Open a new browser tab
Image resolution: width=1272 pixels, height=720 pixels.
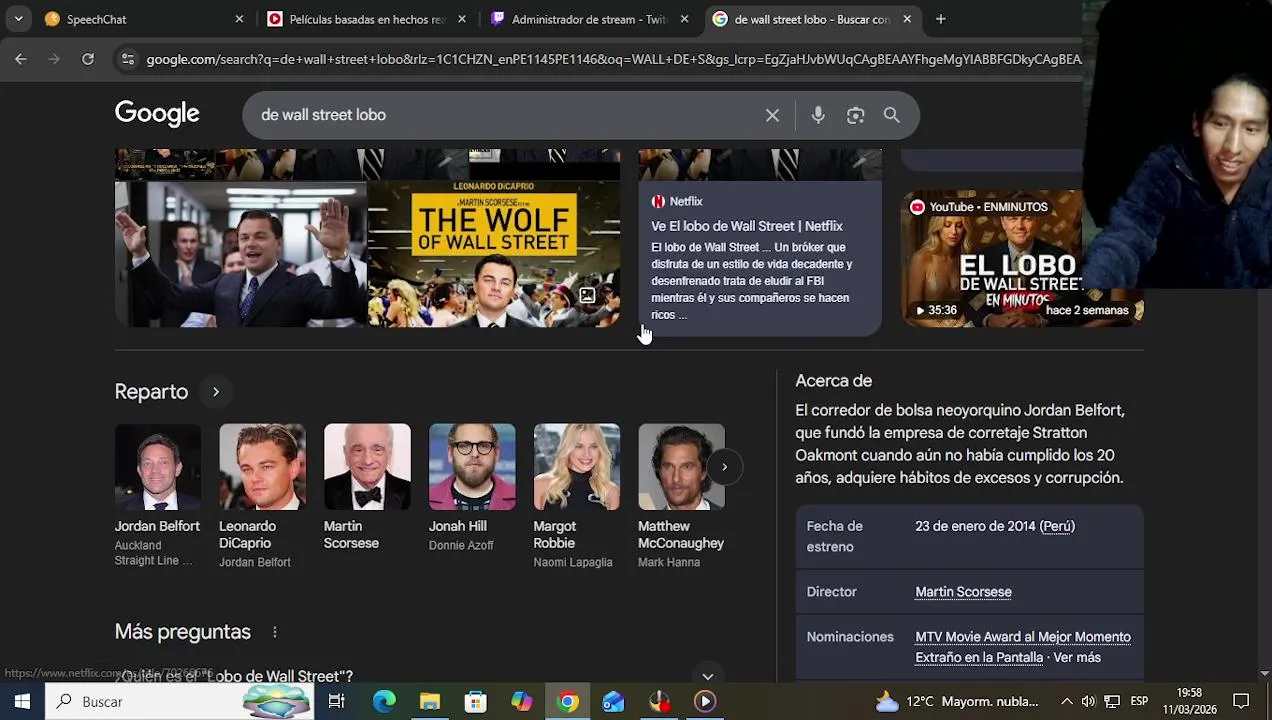[x=940, y=19]
